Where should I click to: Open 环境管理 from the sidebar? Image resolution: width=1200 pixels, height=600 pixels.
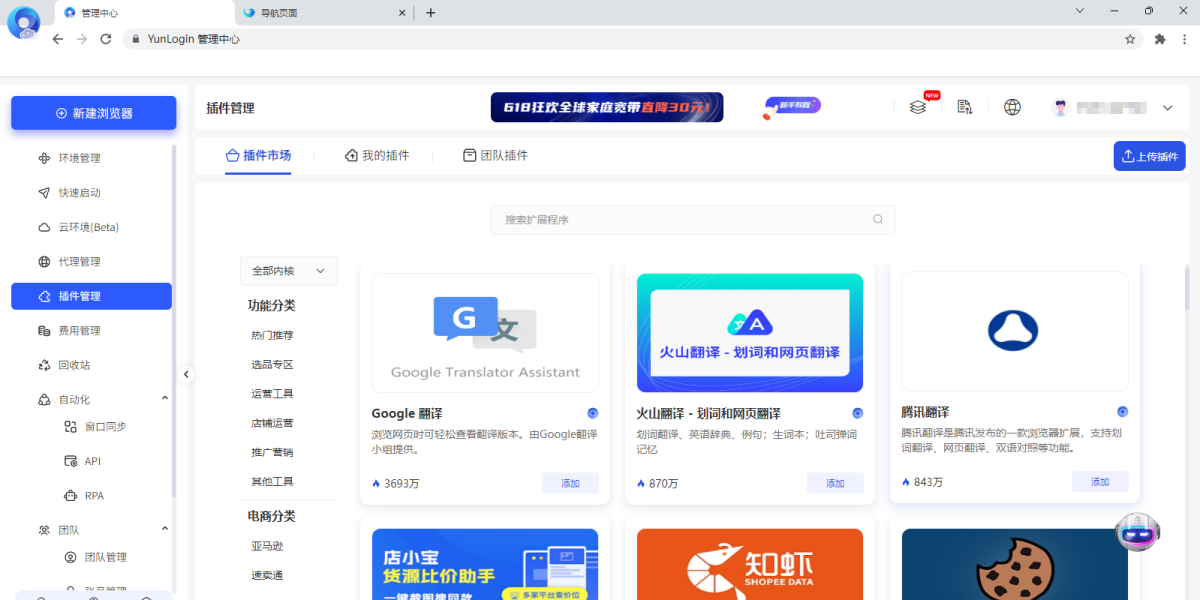pyautogui.click(x=77, y=157)
